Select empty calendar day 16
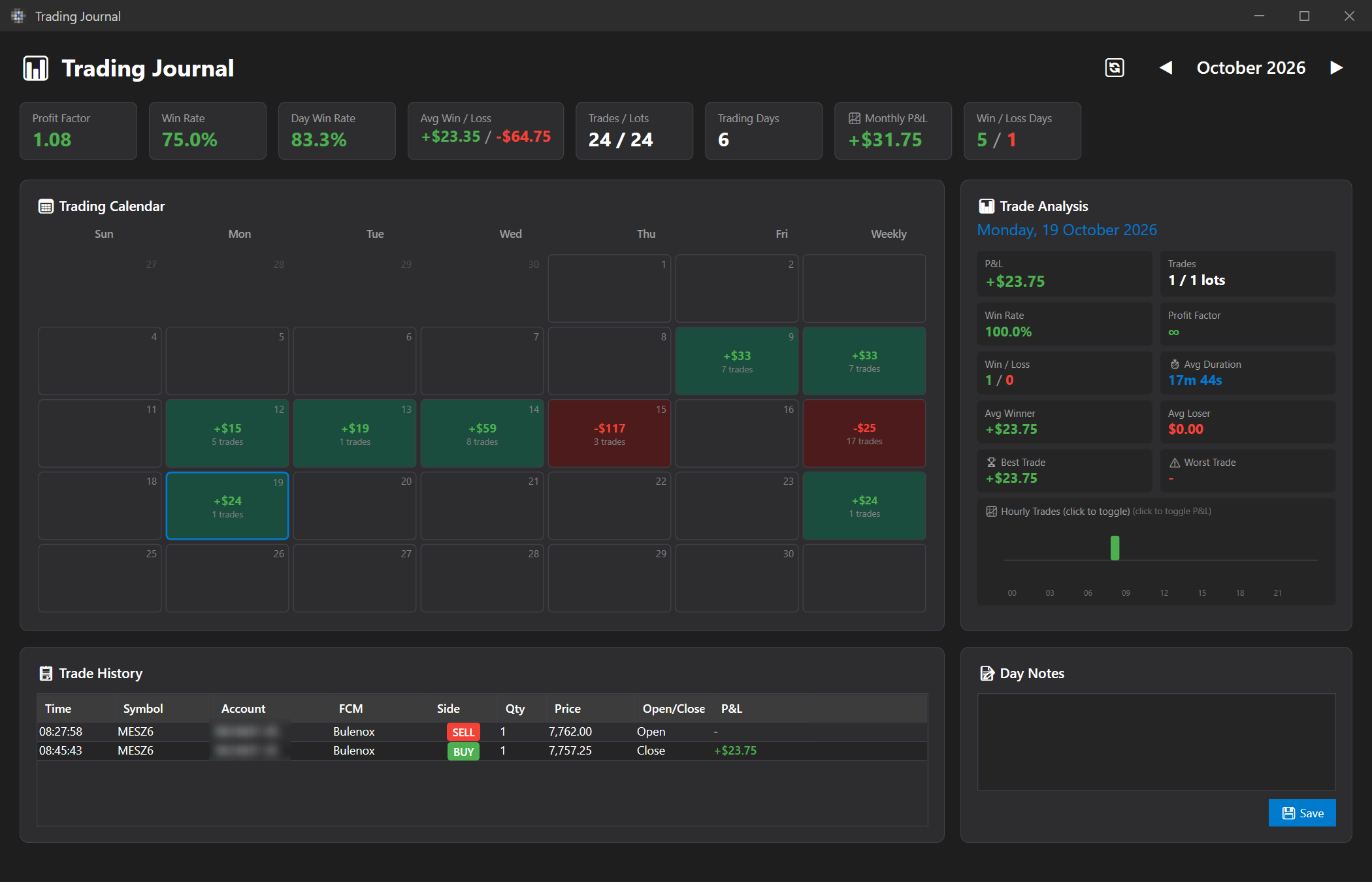Screen dimensions: 1372x882 pyautogui.click(x=737, y=433)
